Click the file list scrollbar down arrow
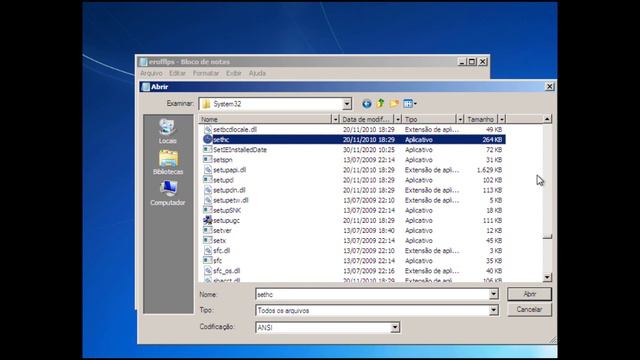Image resolution: width=640 pixels, height=360 pixels. point(547,277)
